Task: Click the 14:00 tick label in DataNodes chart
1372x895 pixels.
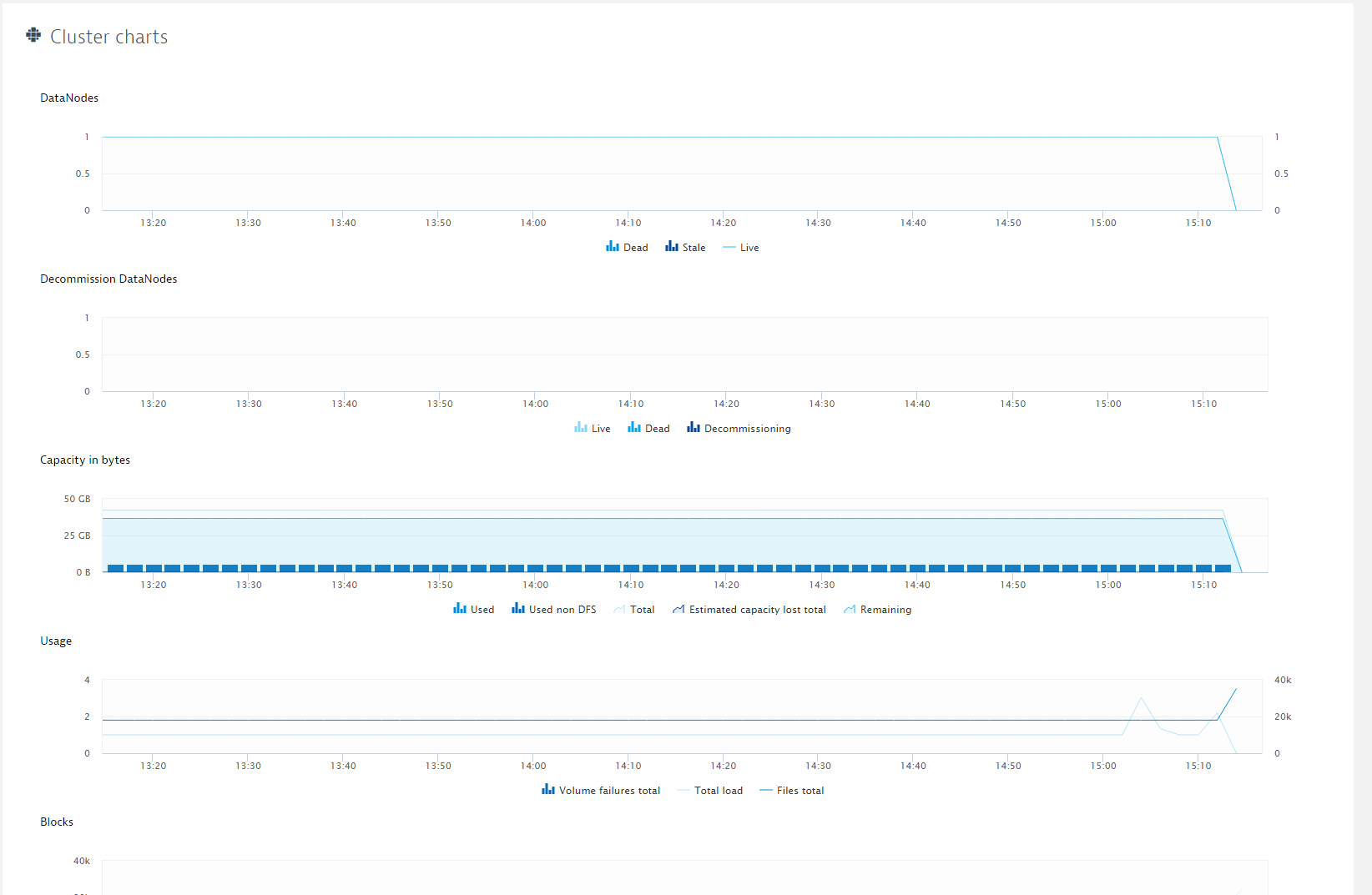Action: click(x=533, y=223)
